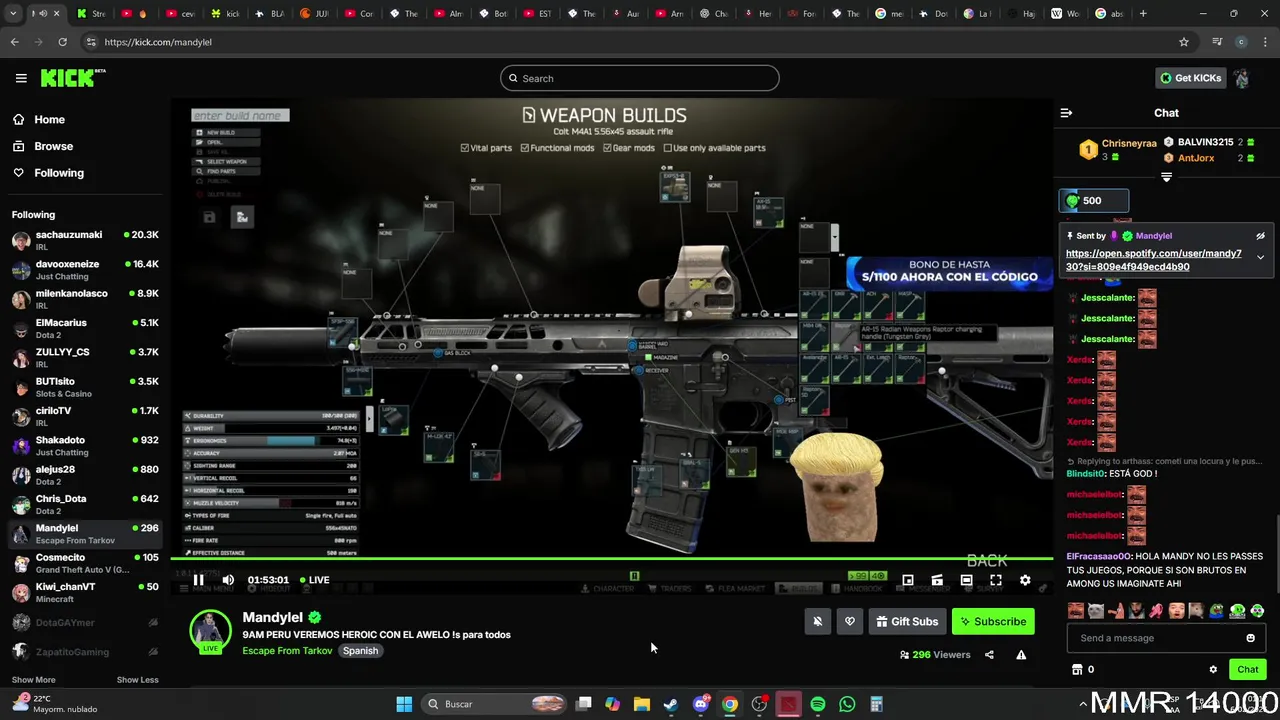Open the 500 KICKs goal badge

tap(1094, 201)
